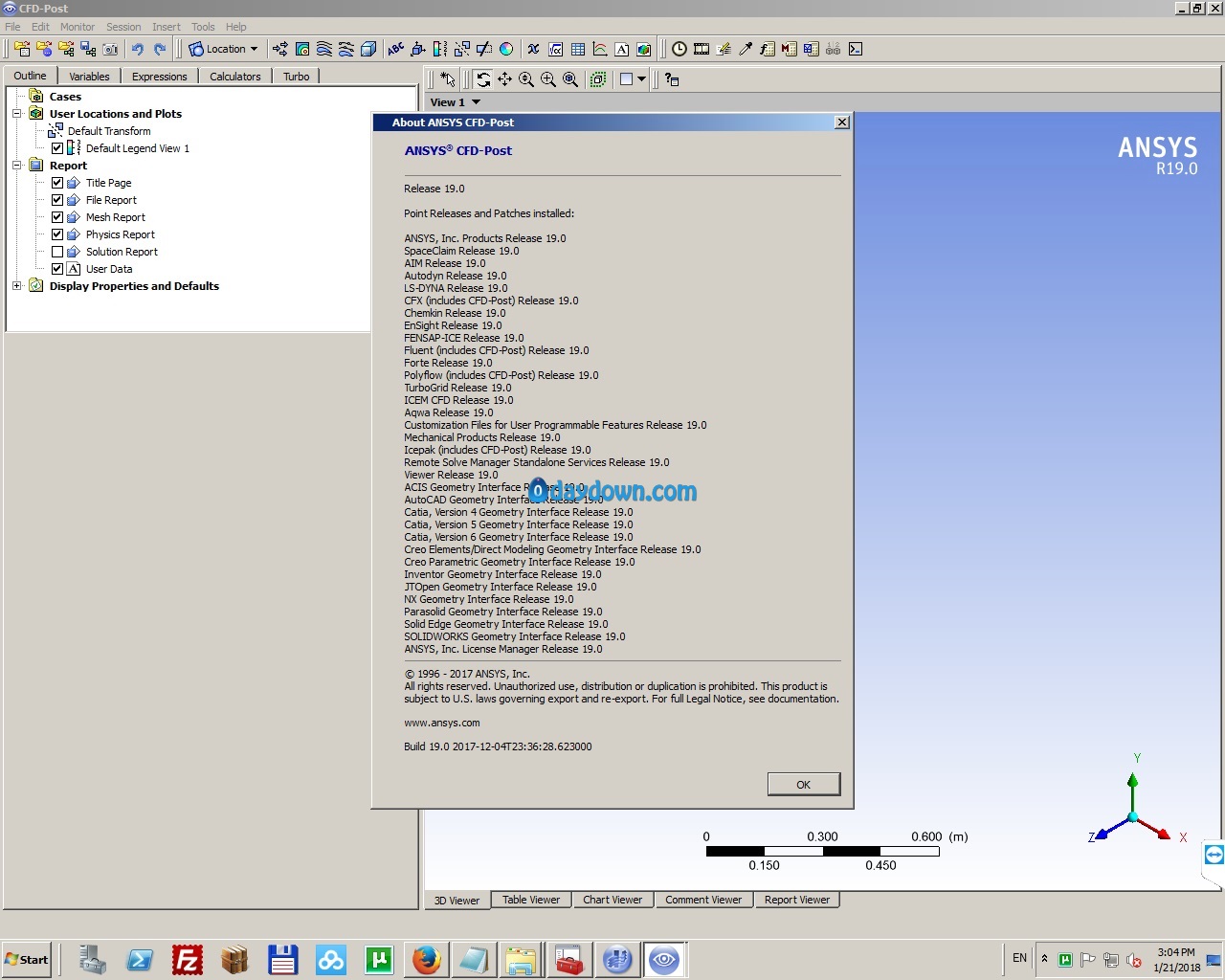Click the FileZilla icon in the taskbar

point(188,959)
